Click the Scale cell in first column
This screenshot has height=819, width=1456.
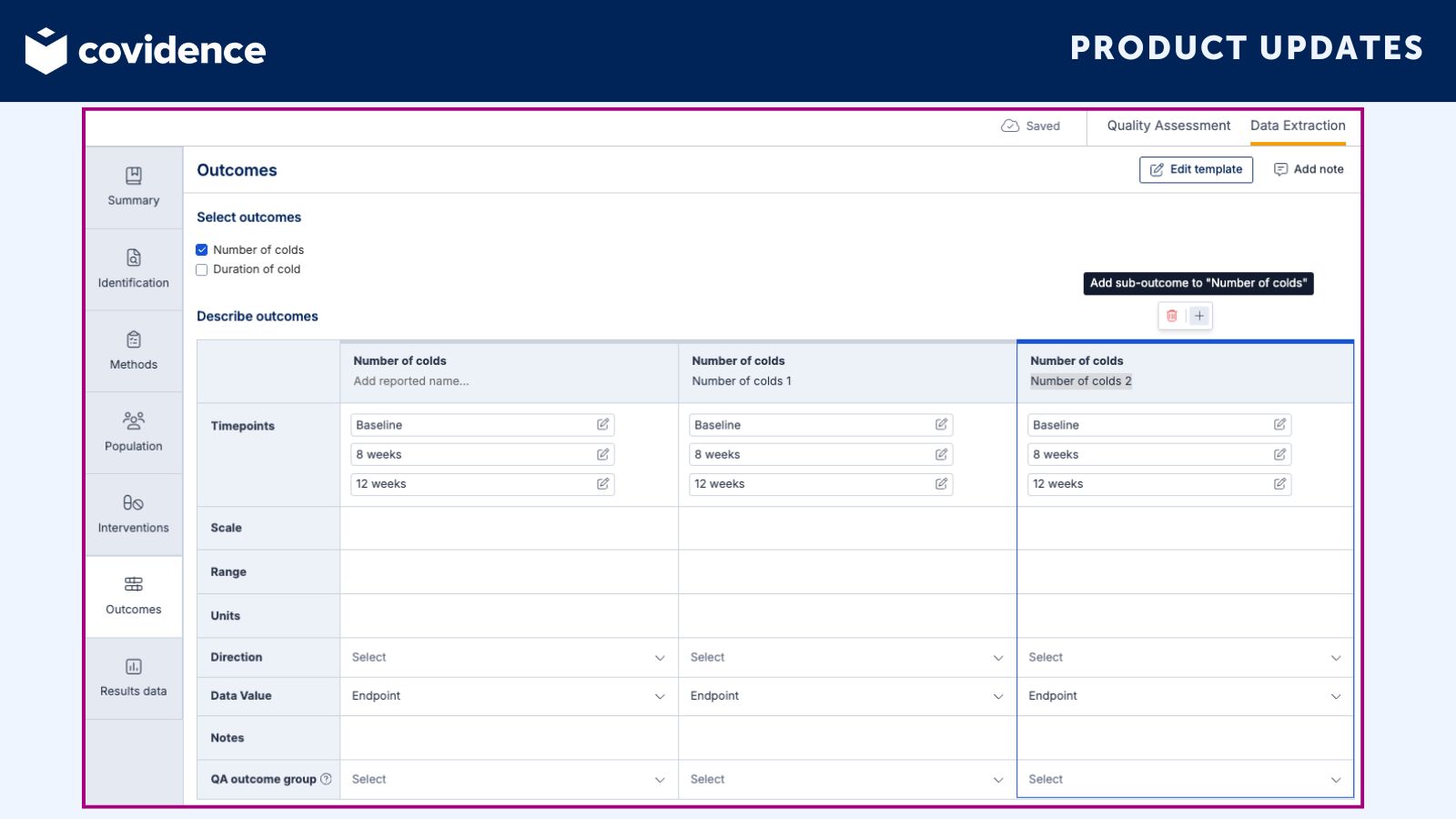(x=509, y=528)
